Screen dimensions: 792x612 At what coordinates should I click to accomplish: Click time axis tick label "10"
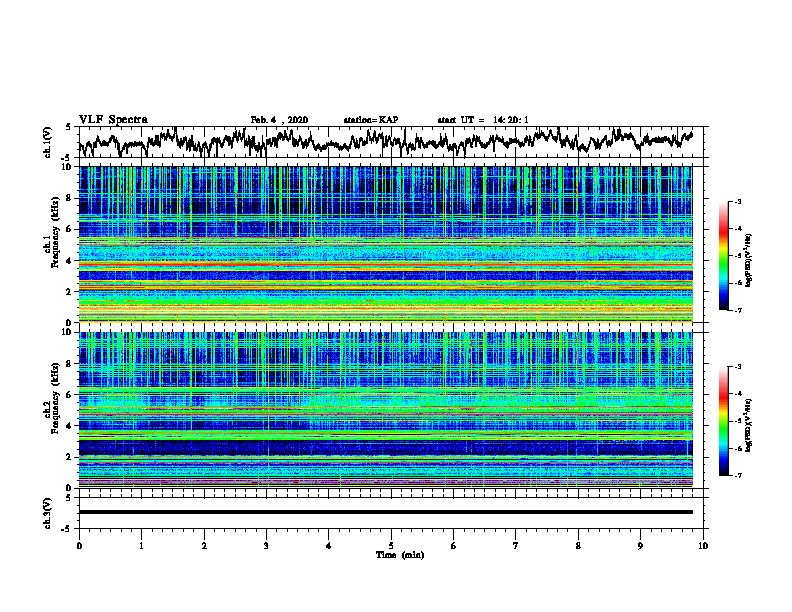(703, 546)
